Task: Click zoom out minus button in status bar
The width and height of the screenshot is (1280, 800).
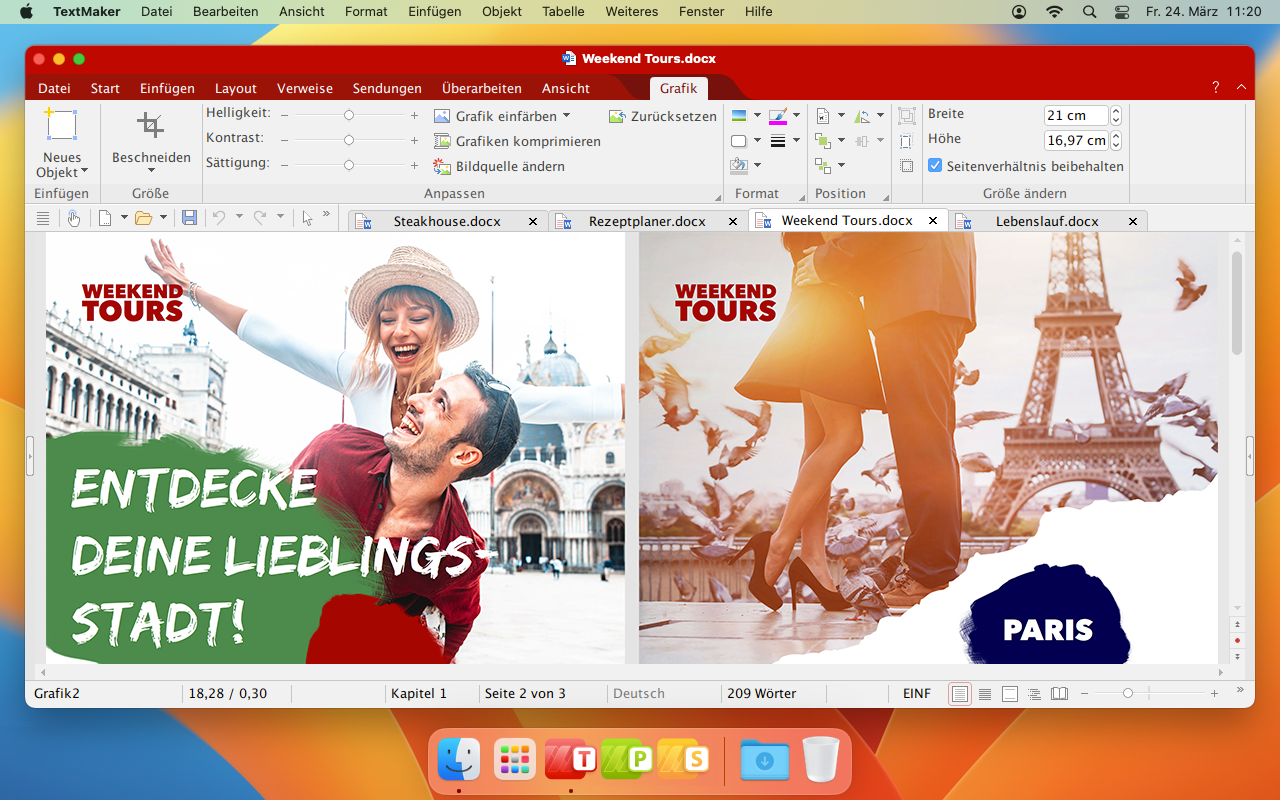Action: (1084, 693)
